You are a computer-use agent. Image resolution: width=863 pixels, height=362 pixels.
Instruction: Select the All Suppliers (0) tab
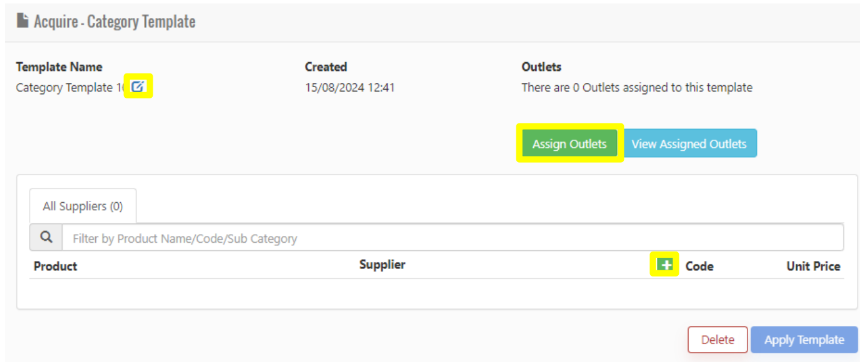click(x=83, y=206)
